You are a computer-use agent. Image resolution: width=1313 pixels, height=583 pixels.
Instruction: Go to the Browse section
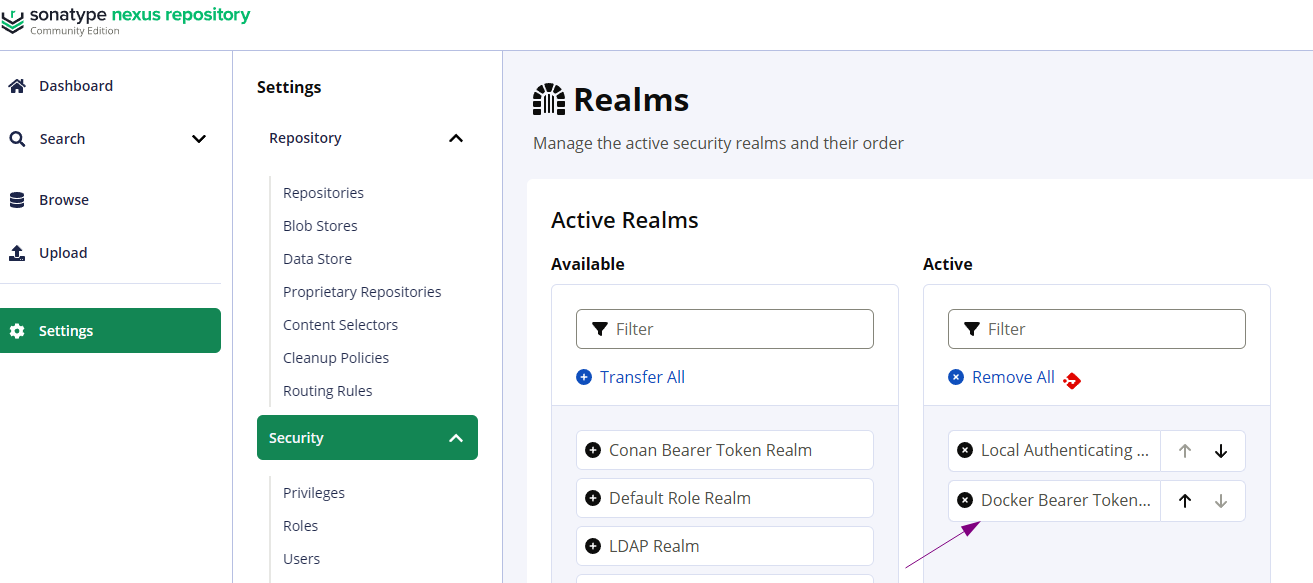(x=63, y=200)
